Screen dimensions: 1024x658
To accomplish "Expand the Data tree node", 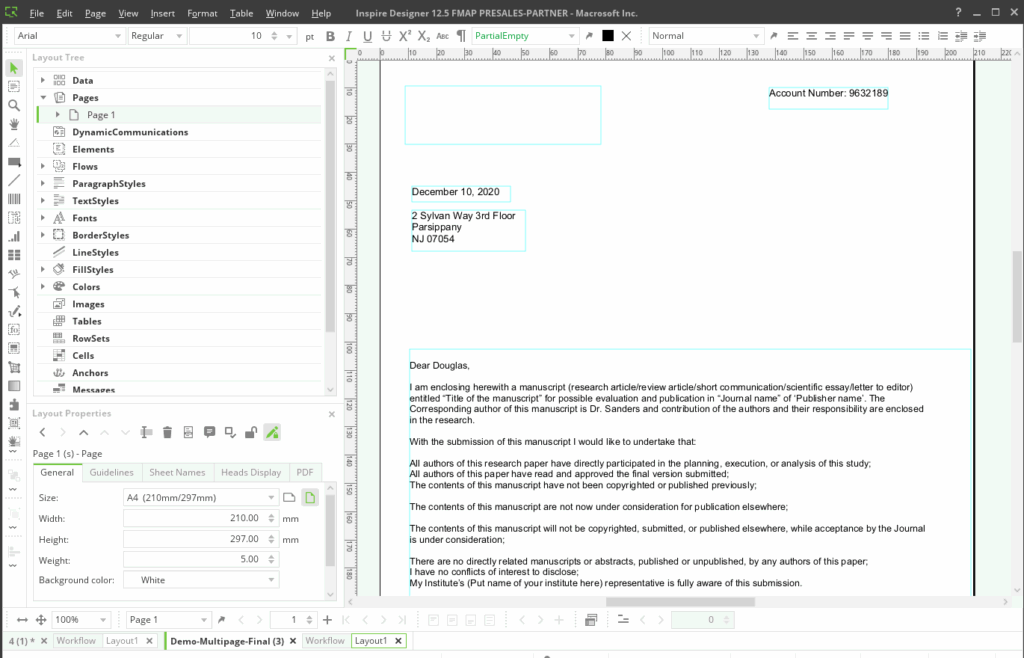I will (43, 80).
